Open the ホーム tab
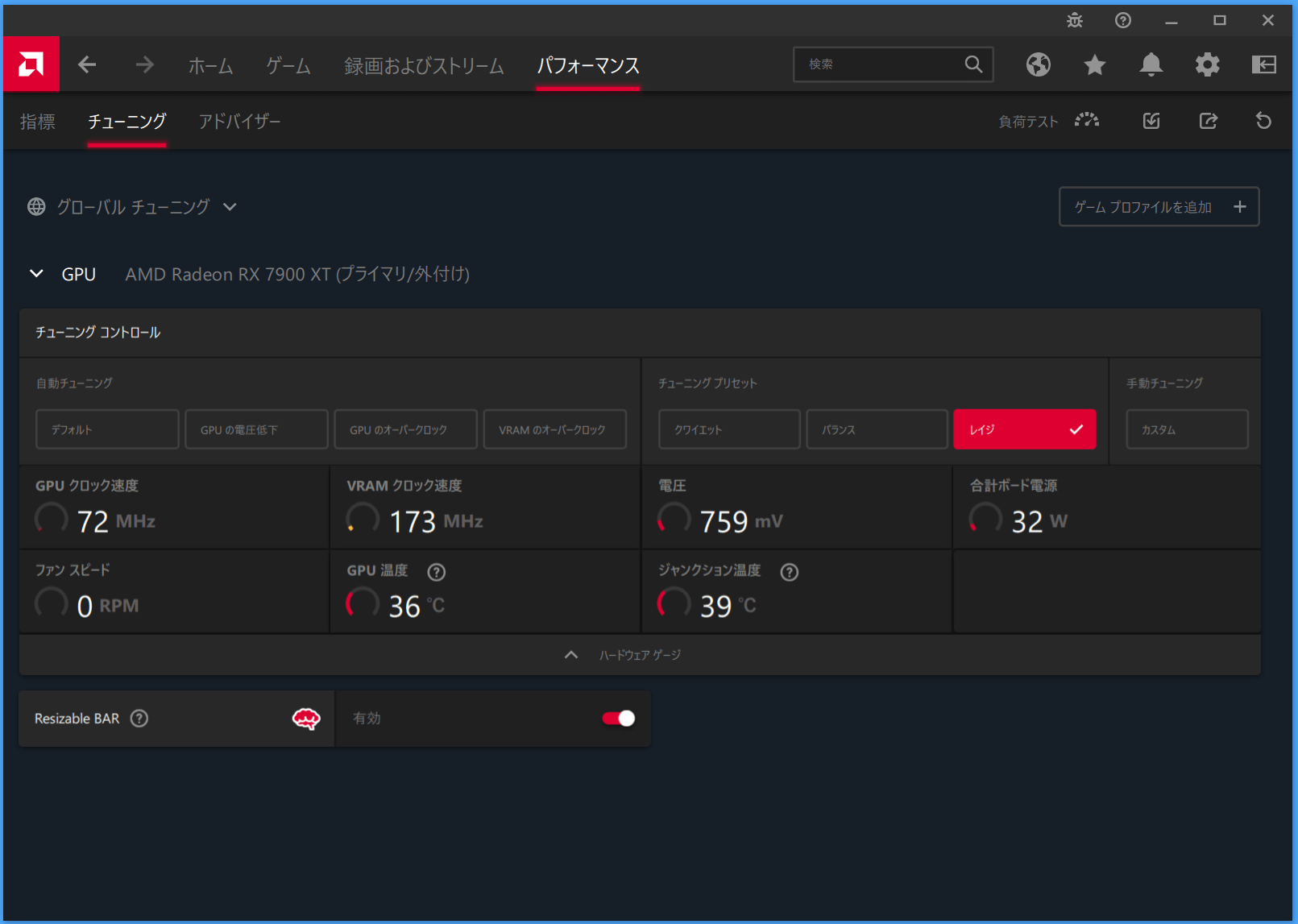The image size is (1298, 924). click(211, 65)
